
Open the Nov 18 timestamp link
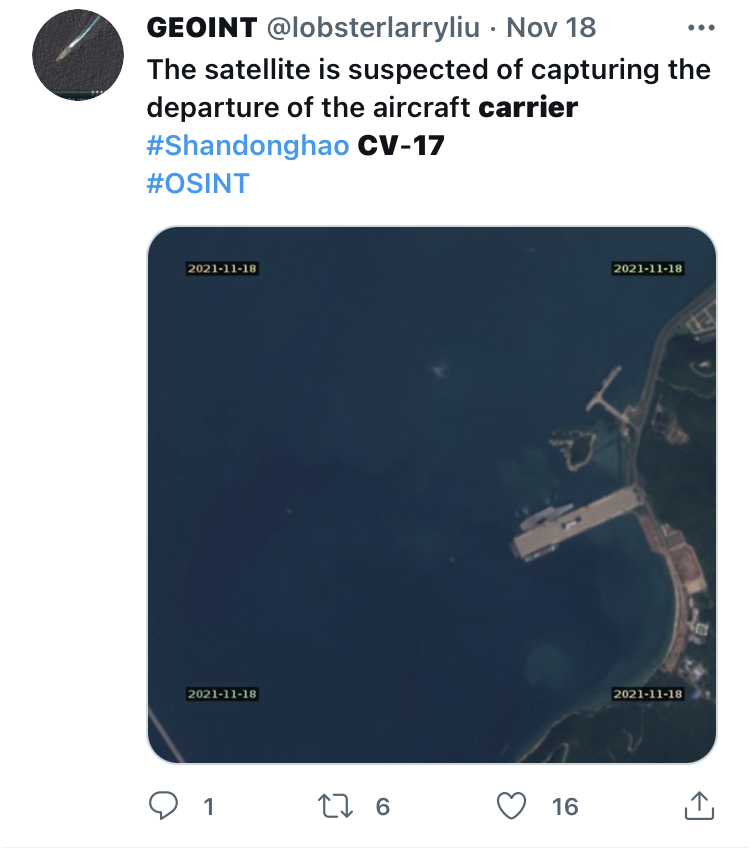[551, 28]
